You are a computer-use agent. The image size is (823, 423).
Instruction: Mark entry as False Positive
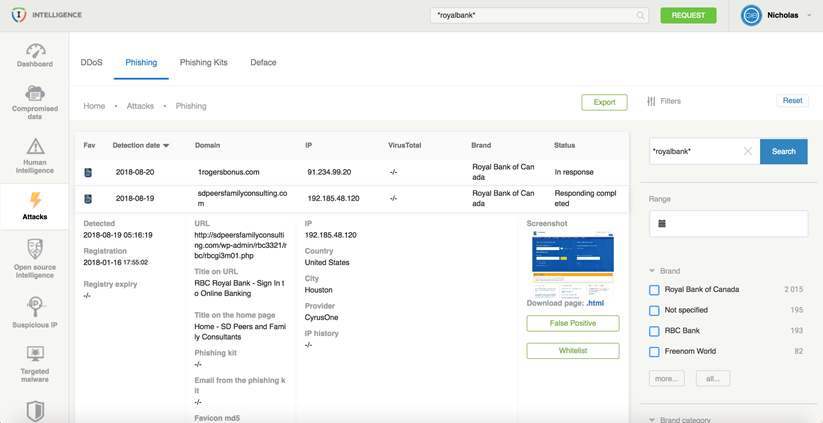572,324
